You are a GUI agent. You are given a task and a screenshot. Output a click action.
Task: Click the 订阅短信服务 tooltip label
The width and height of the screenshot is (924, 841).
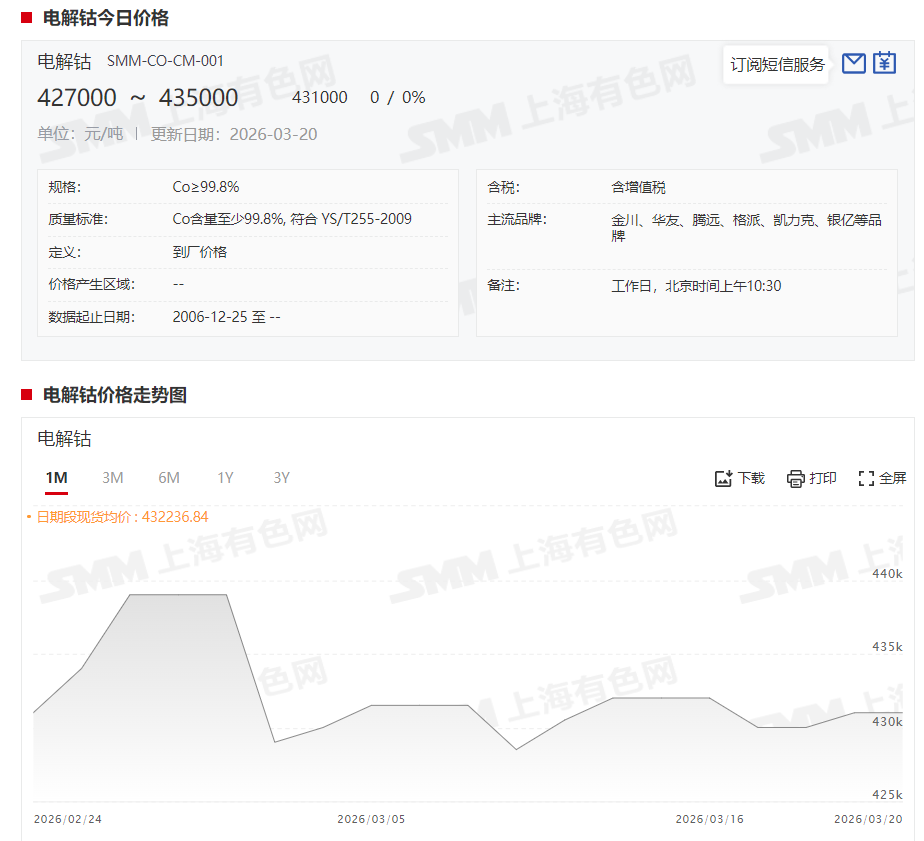[x=777, y=65]
